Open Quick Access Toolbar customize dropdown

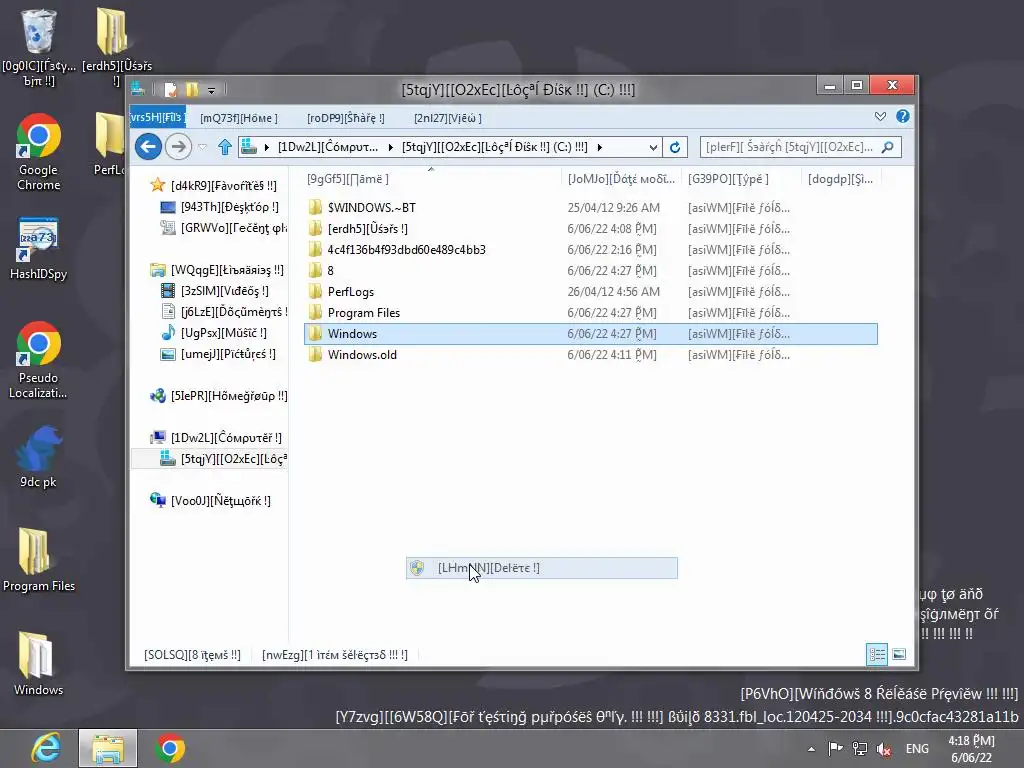(x=211, y=89)
